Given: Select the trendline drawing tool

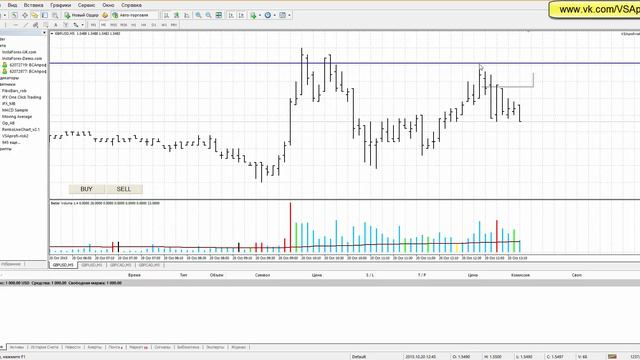Looking at the screenshot, I should point(26,25).
